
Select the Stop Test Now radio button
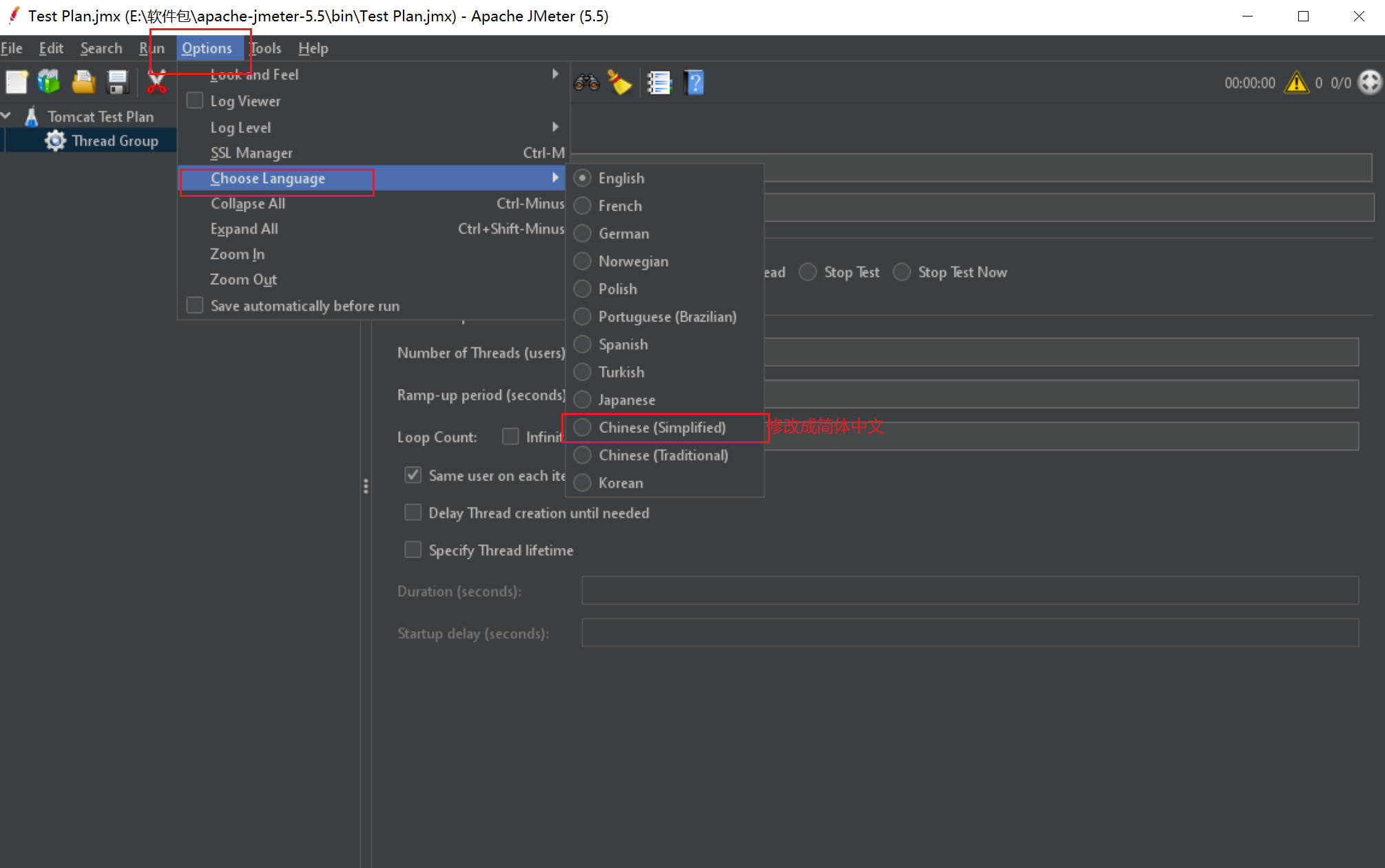pos(902,272)
